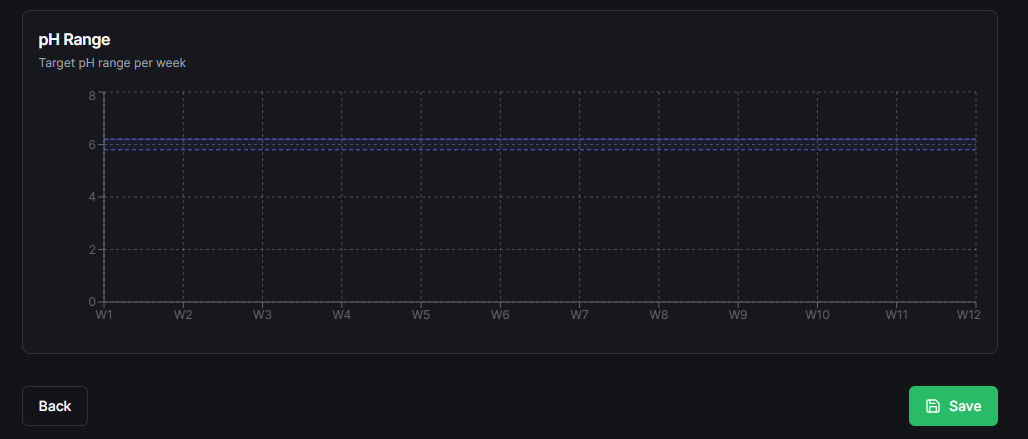Viewport: 1028px width, 439px height.
Task: Click the W11 axis label
Action: pos(896,315)
